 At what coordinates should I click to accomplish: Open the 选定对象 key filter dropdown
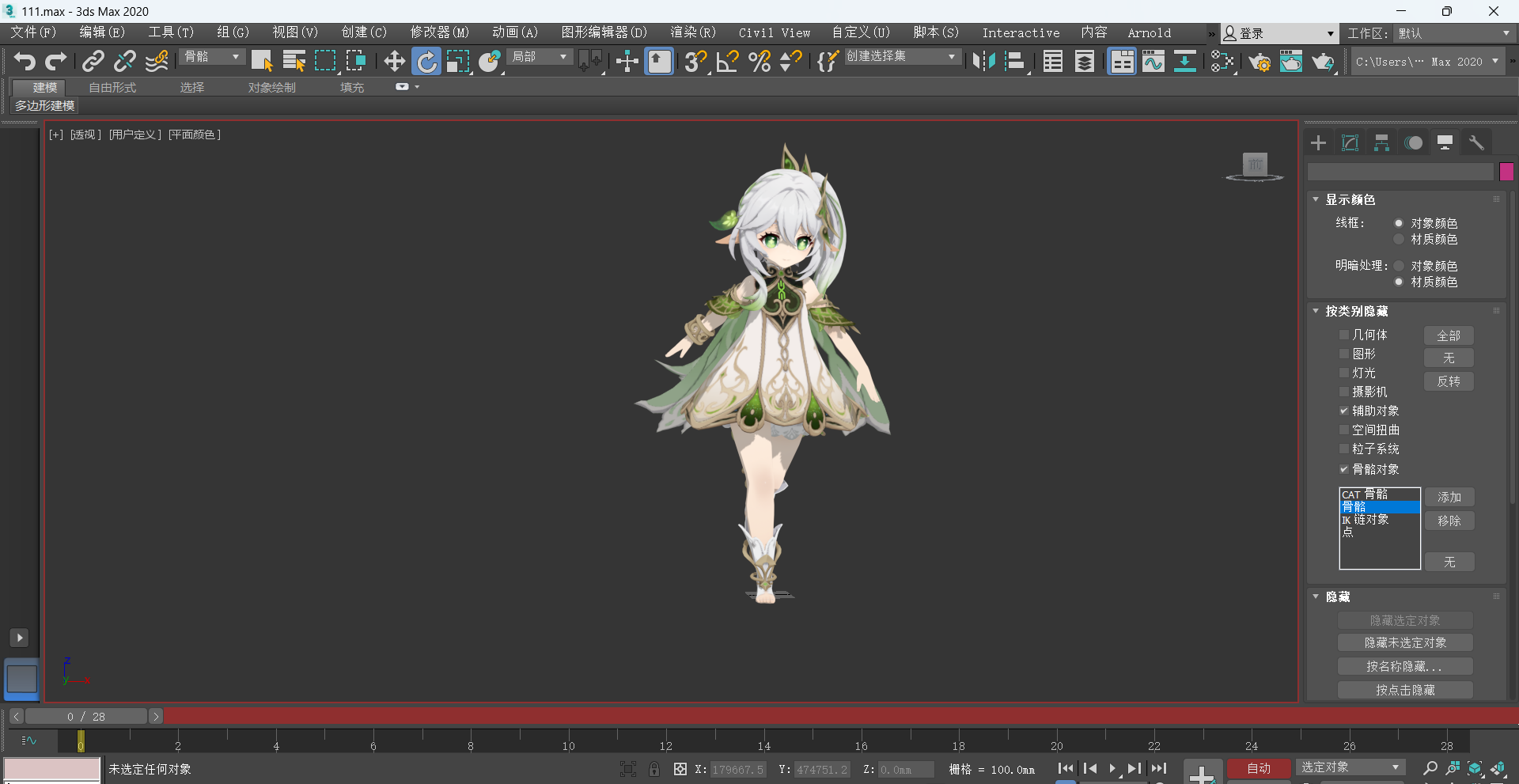pos(1350,767)
